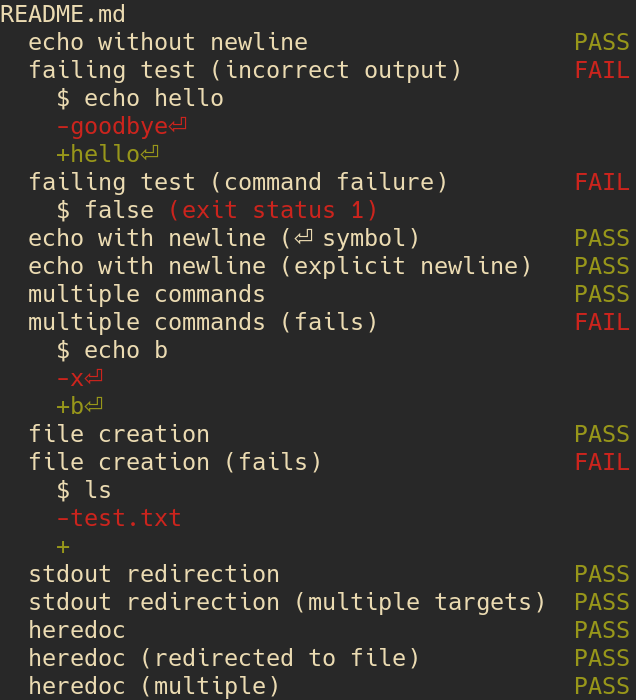Select "failing test (incorrect output)" test name
The height and width of the screenshot is (700, 636).
[245, 70]
